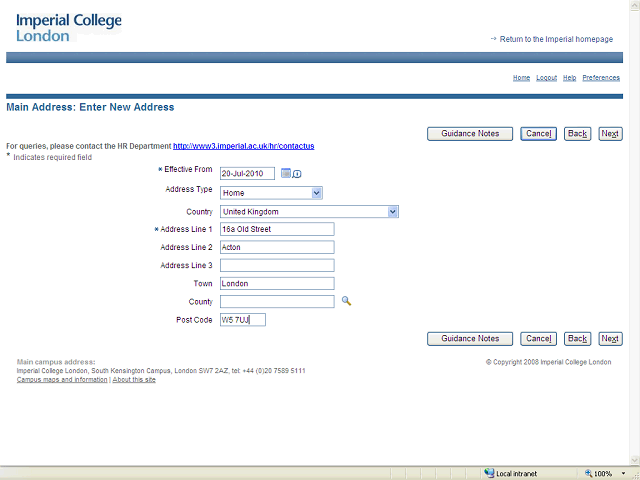Viewport: 640px width, 480px height.
Task: Click the info icon beside the date field
Action: pos(297,174)
